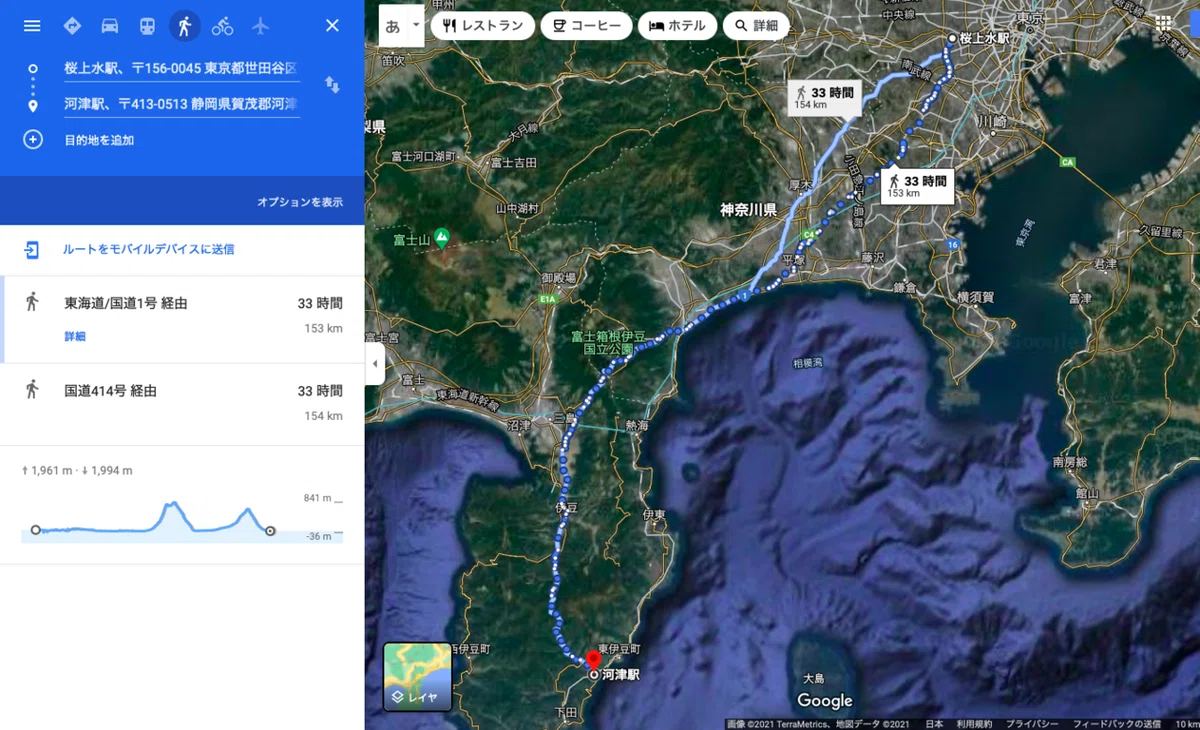Screen dimensions: 1200x730
Task: Open the 詳細 search chip
Action: [756, 26]
